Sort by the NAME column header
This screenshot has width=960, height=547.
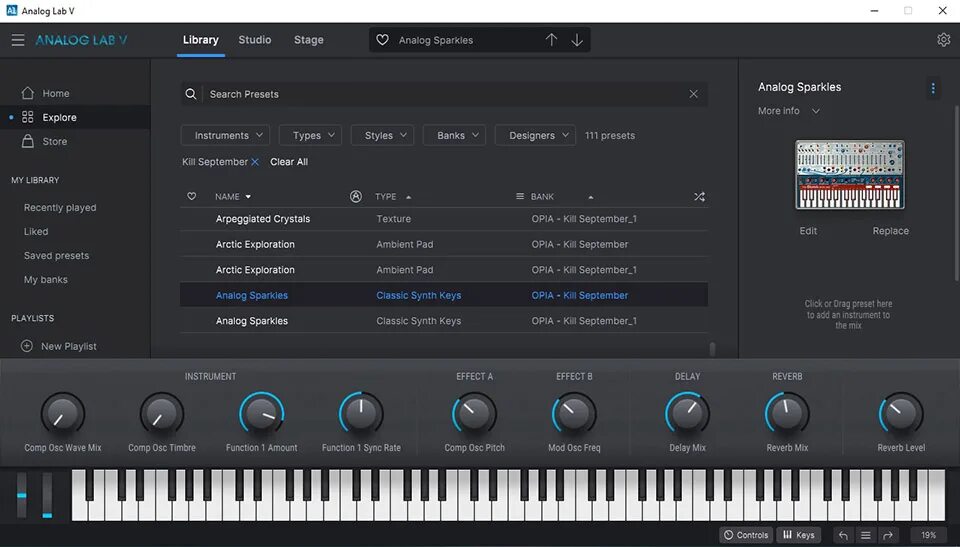pos(233,197)
